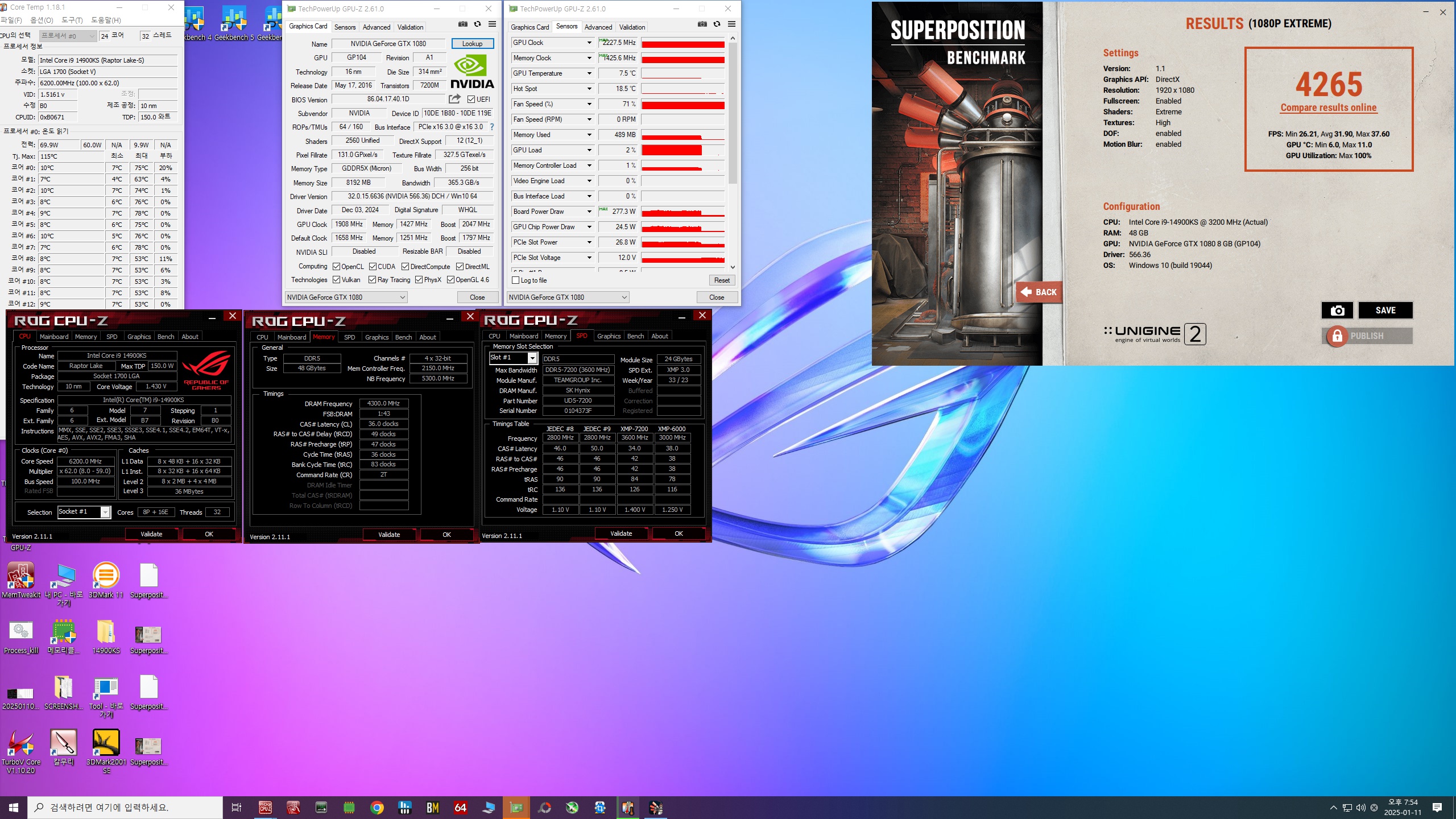Open the Bench tab in the middle CPU-Z window
The height and width of the screenshot is (819, 1456).
click(x=403, y=337)
